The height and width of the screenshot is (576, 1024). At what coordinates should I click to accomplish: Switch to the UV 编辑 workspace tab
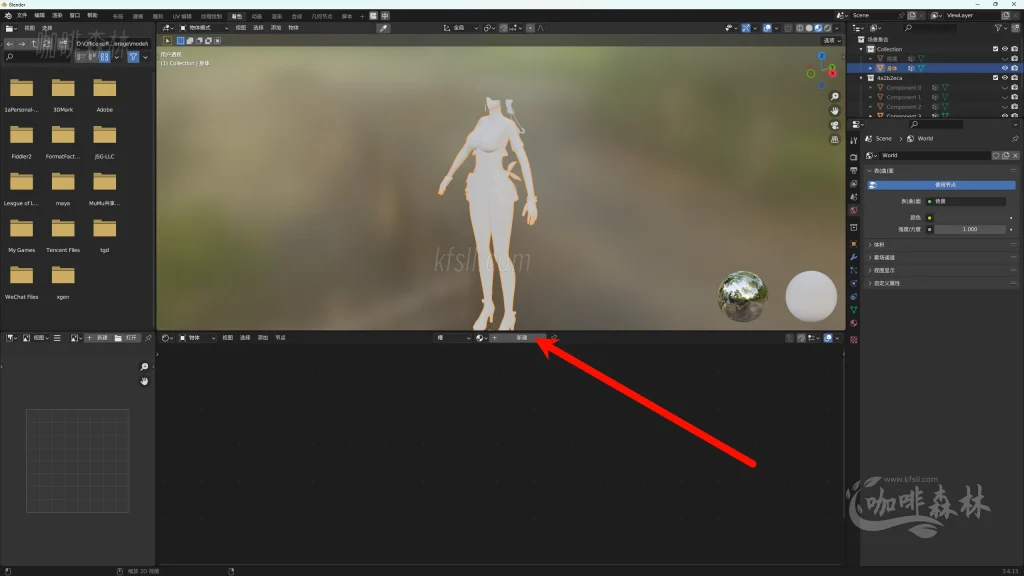coord(182,16)
